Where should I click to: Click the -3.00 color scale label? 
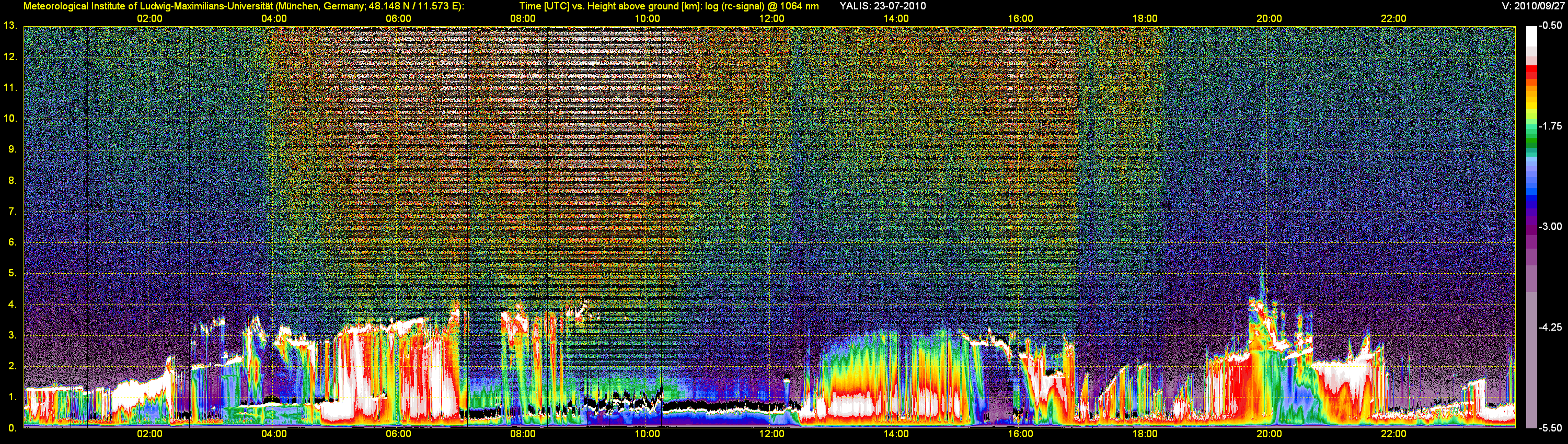click(1550, 227)
